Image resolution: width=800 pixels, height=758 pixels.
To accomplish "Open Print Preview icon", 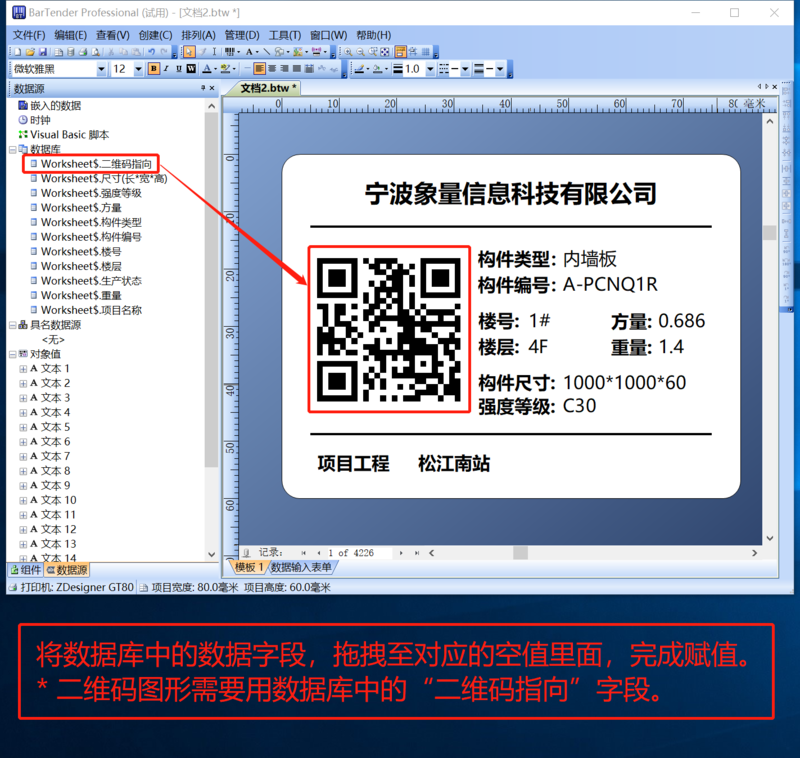I will 95,52.
